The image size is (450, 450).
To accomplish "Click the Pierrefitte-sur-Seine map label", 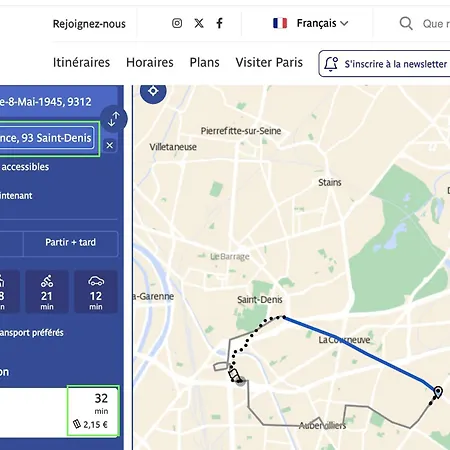I will 241,131.
